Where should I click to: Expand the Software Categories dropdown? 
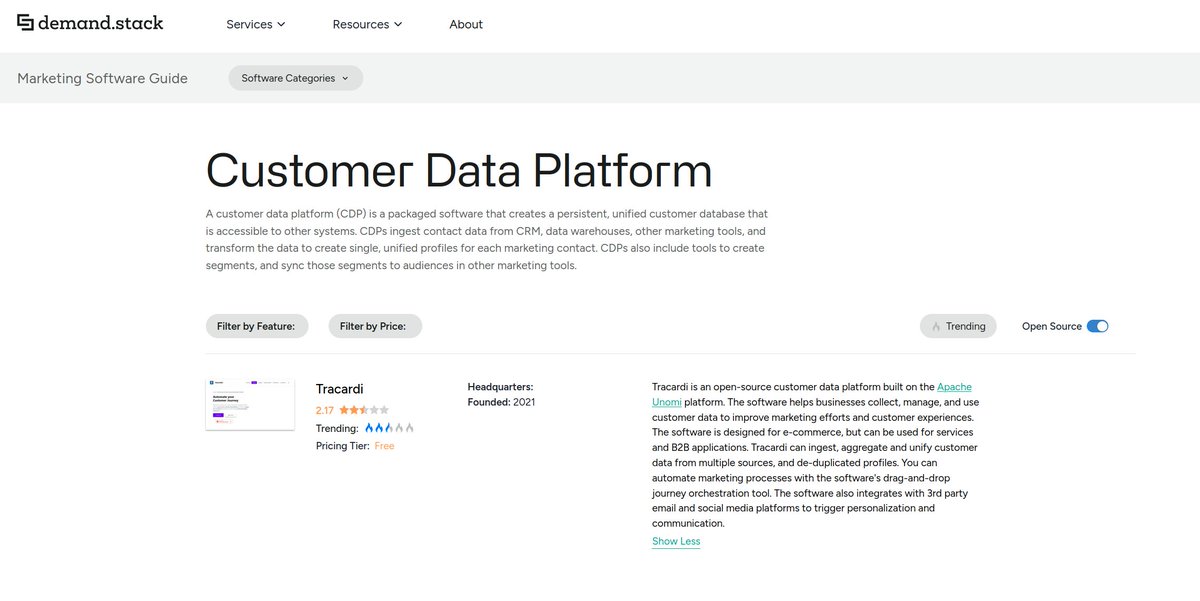pos(296,78)
